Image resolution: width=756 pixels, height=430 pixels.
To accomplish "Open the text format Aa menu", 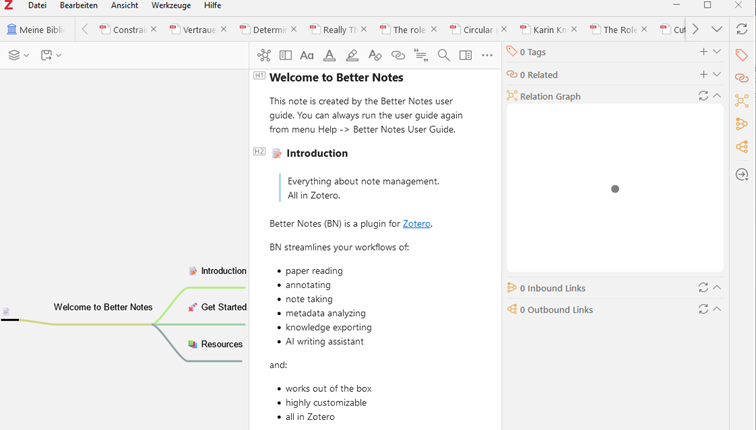I will (307, 55).
